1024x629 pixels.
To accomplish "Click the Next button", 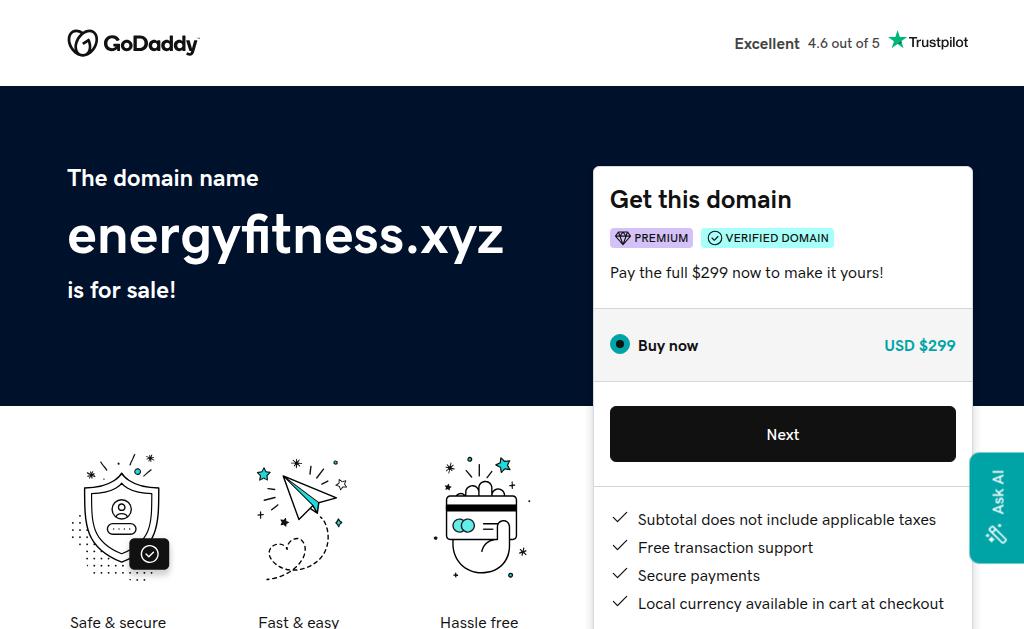I will coord(782,434).
